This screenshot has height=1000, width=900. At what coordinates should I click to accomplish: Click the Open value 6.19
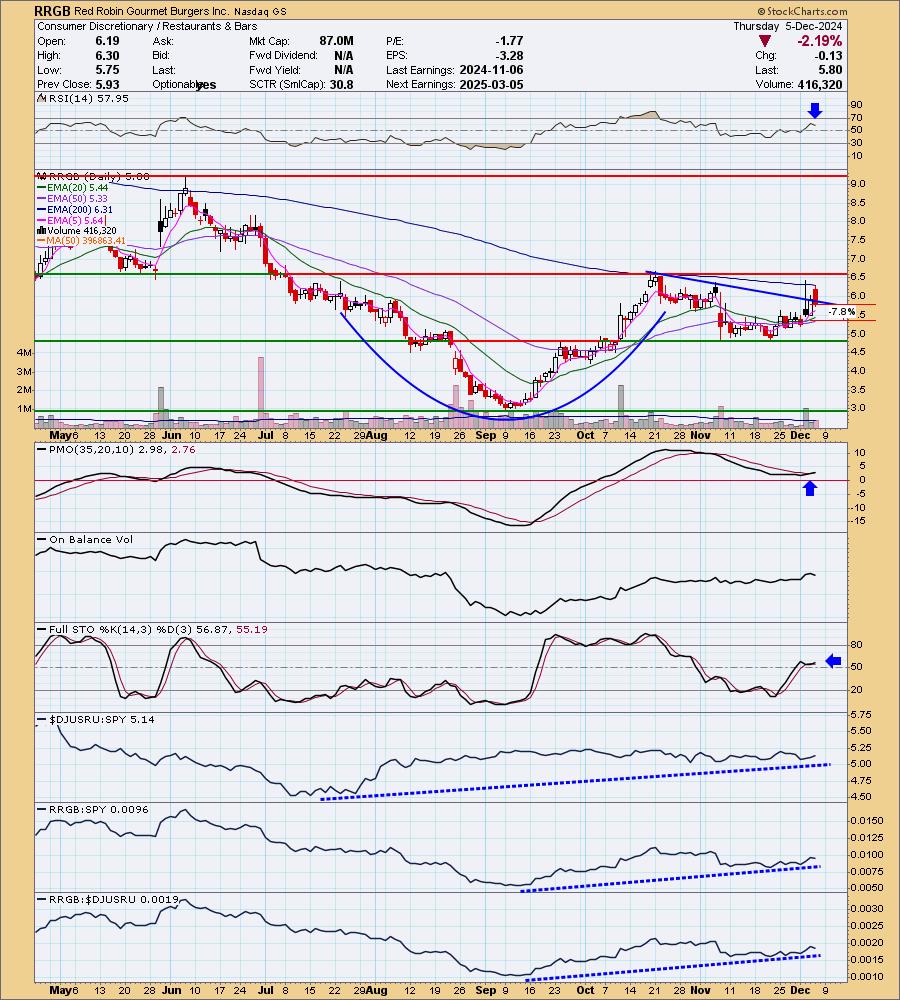(x=107, y=41)
